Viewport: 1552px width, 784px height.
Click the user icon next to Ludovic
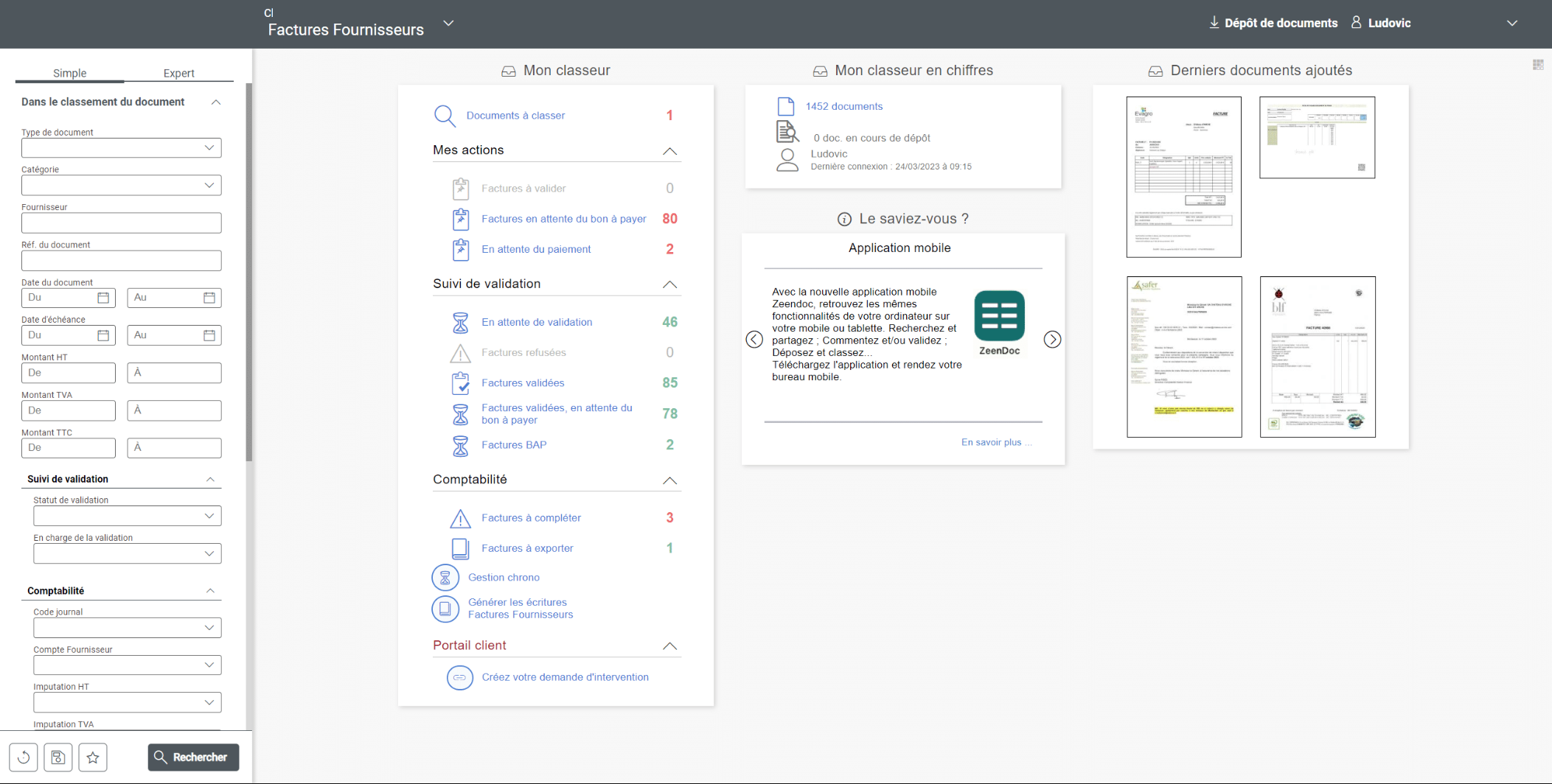point(1356,22)
